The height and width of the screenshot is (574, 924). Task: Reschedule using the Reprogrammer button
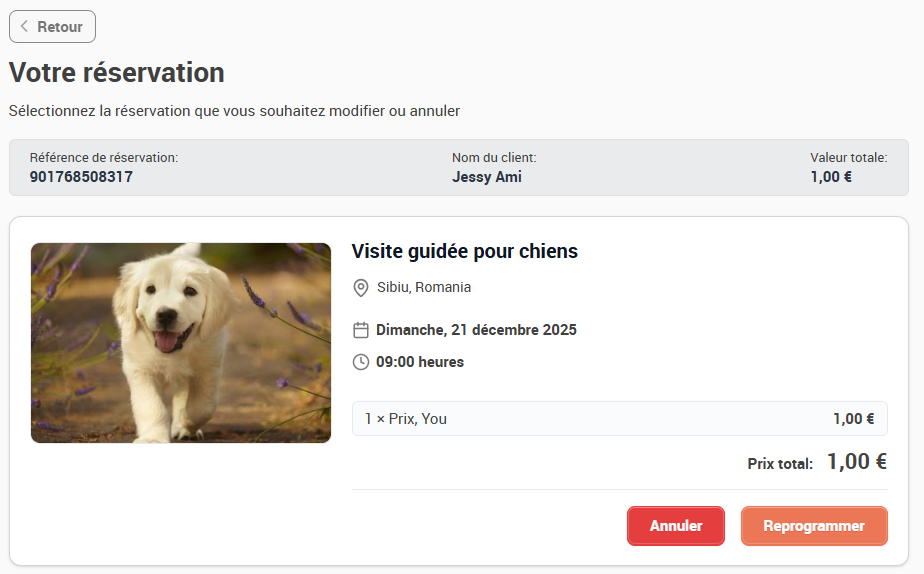tap(814, 526)
